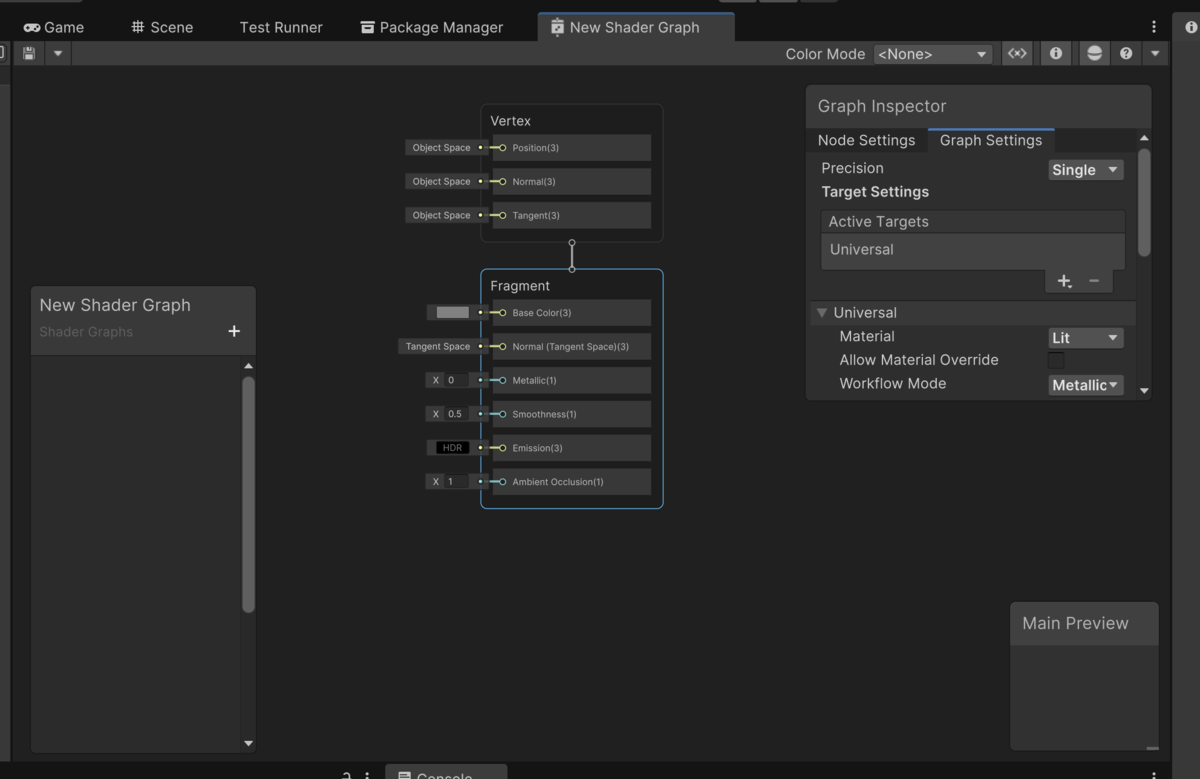This screenshot has height=779, width=1200.
Task: Click blackboard scroll down arrow
Action: 248,743
